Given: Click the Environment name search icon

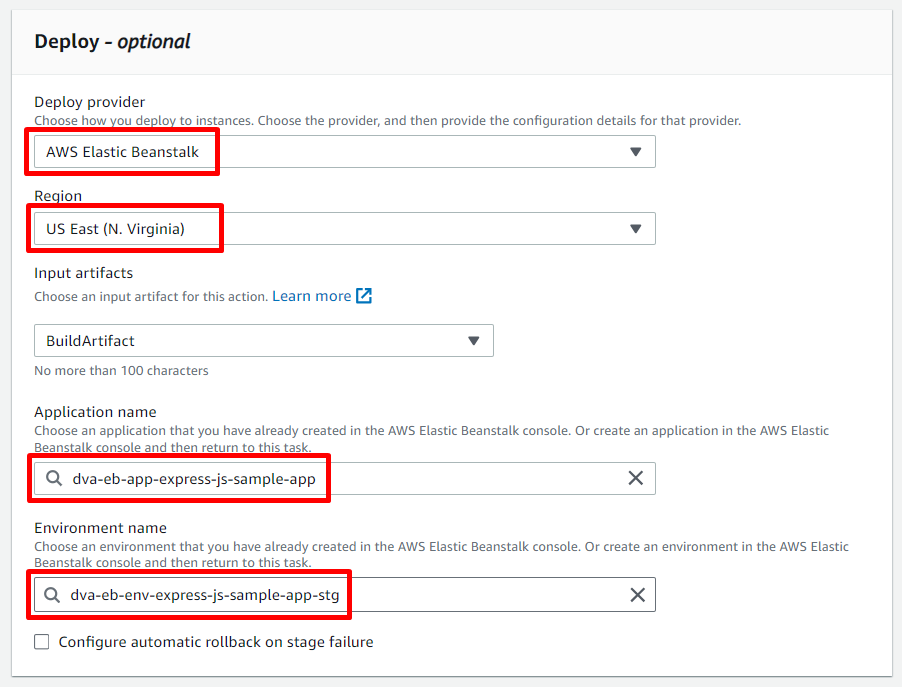Looking at the screenshot, I should coord(52,595).
